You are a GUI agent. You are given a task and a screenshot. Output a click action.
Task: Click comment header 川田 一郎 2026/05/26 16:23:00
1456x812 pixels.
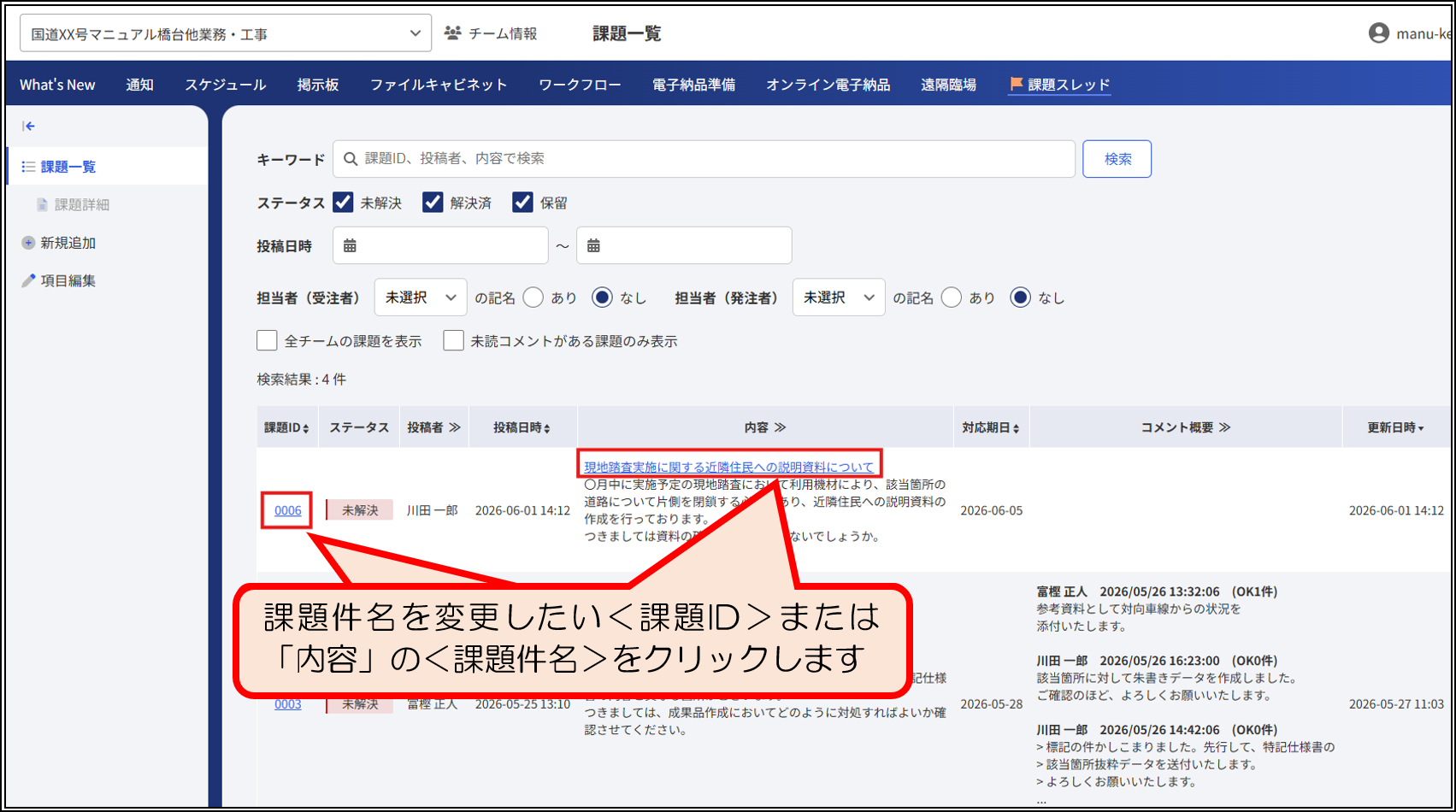[1157, 661]
